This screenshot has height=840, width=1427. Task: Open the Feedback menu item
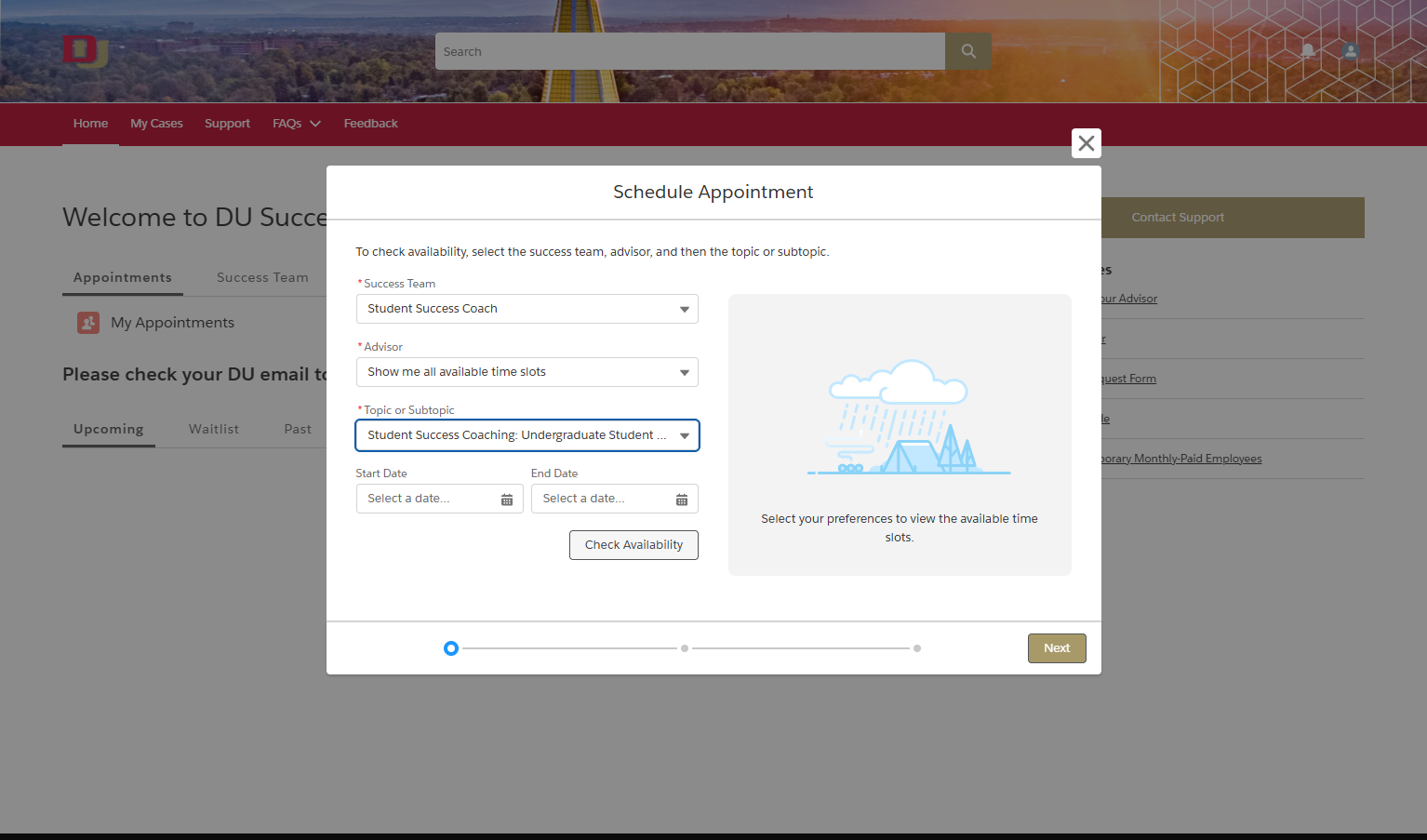click(370, 124)
